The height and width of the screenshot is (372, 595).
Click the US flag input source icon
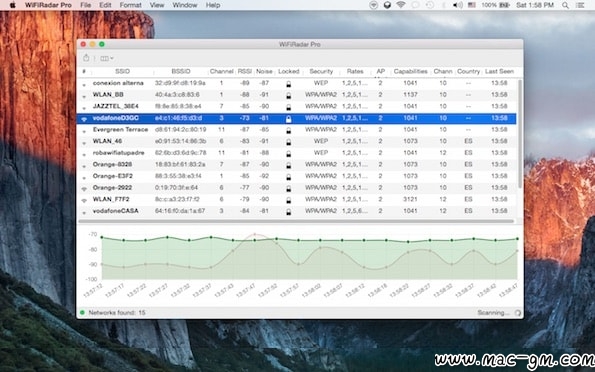[472, 5]
